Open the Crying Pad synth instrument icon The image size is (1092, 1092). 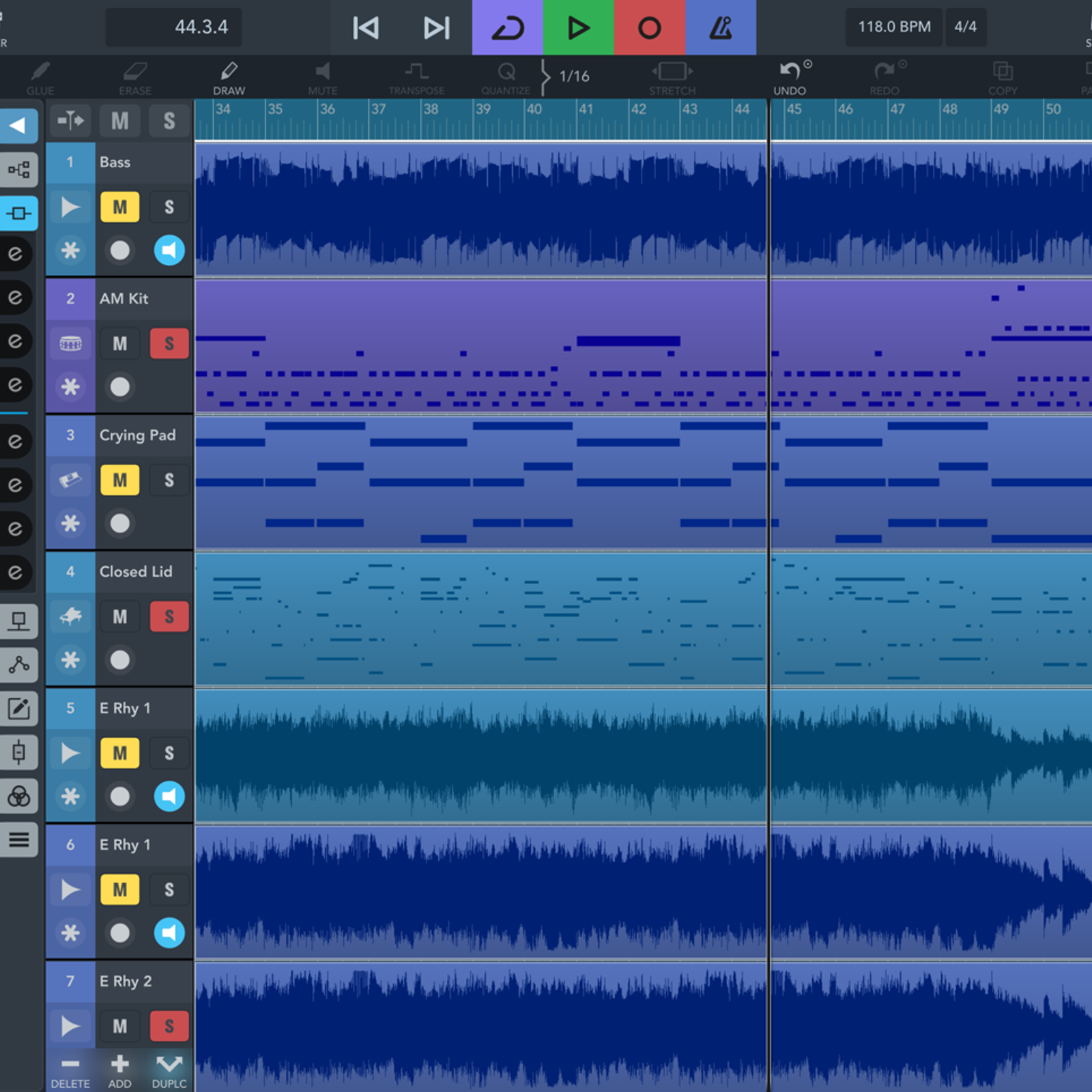coord(70,480)
